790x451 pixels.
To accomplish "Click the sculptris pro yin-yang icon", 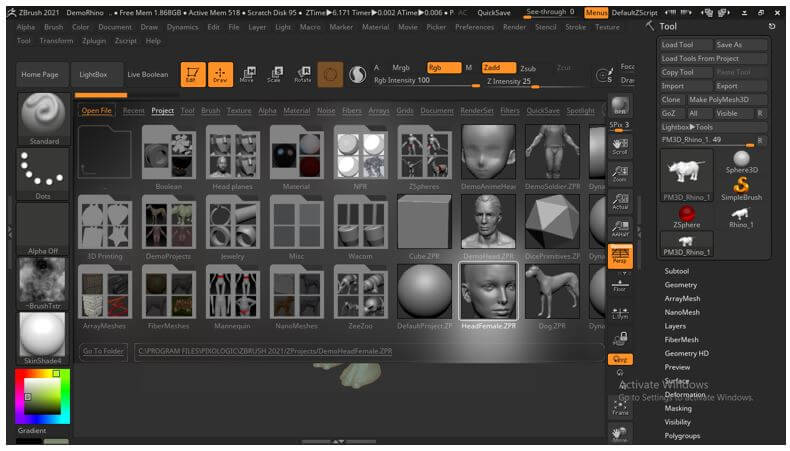I will (357, 75).
